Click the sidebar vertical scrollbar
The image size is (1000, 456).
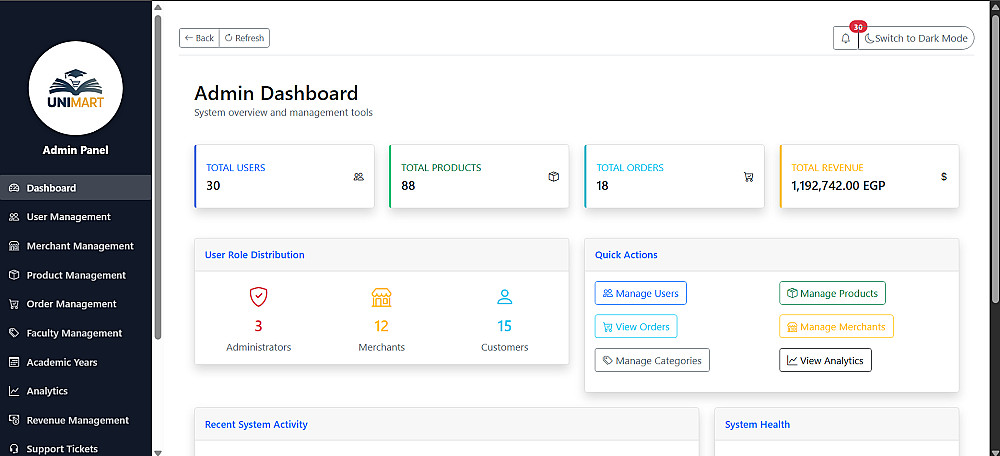158,180
